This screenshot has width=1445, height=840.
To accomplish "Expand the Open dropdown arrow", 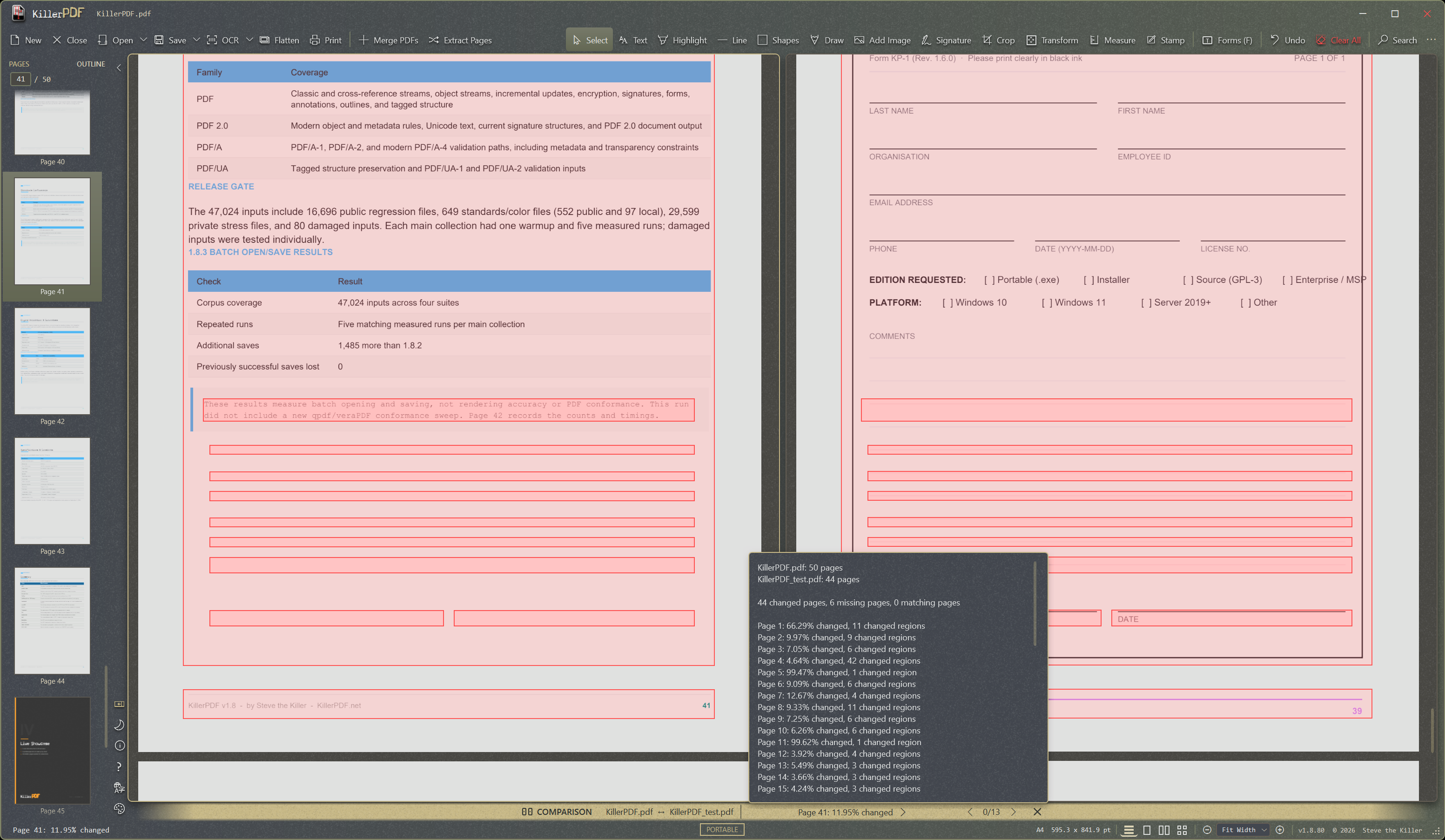I will coord(143,40).
